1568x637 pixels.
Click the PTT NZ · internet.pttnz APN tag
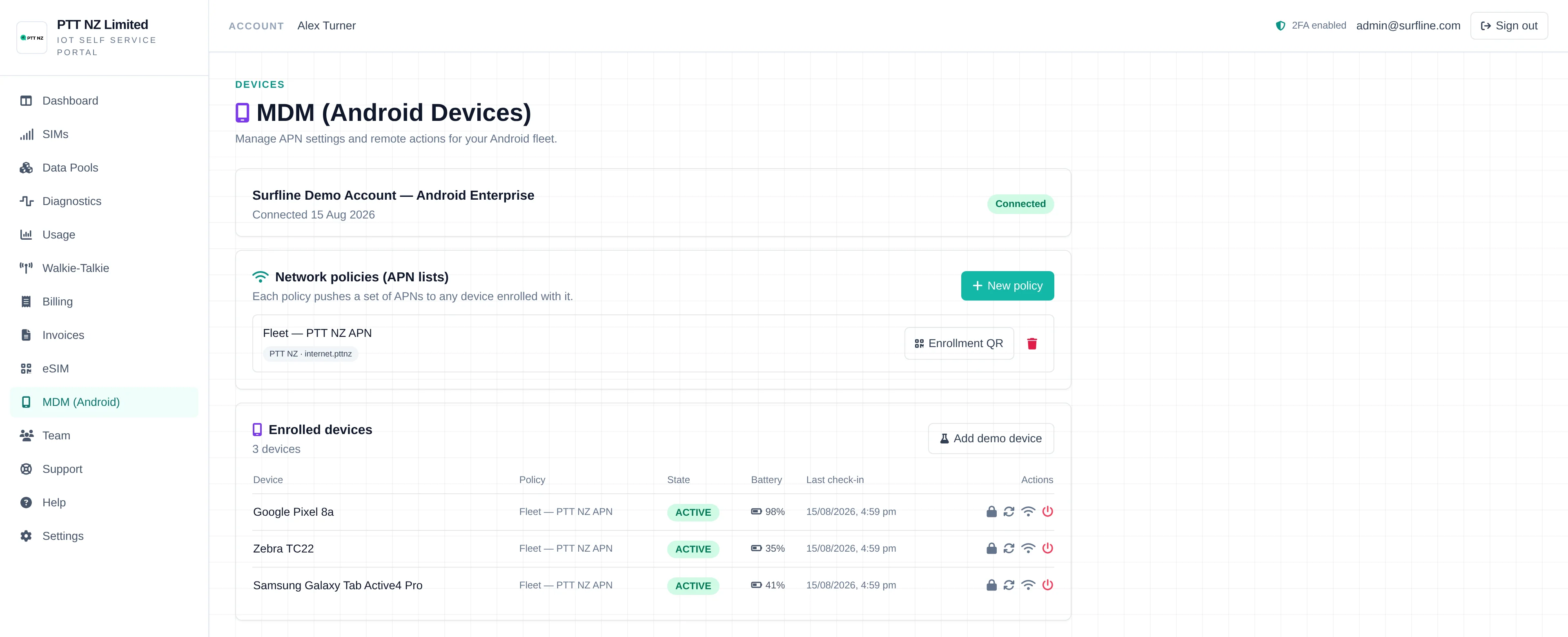[310, 354]
